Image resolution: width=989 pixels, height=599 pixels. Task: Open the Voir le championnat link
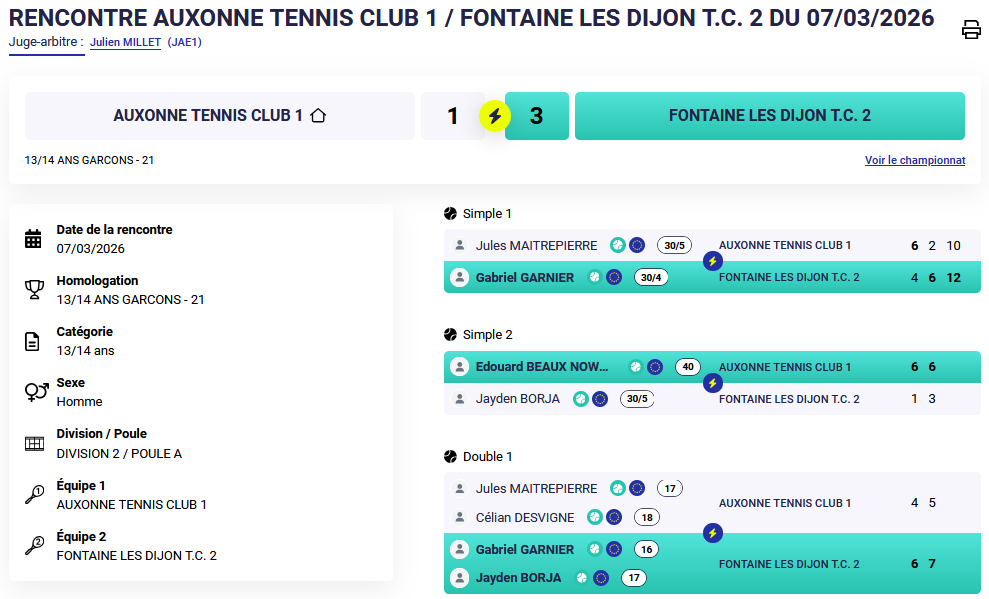click(914, 160)
